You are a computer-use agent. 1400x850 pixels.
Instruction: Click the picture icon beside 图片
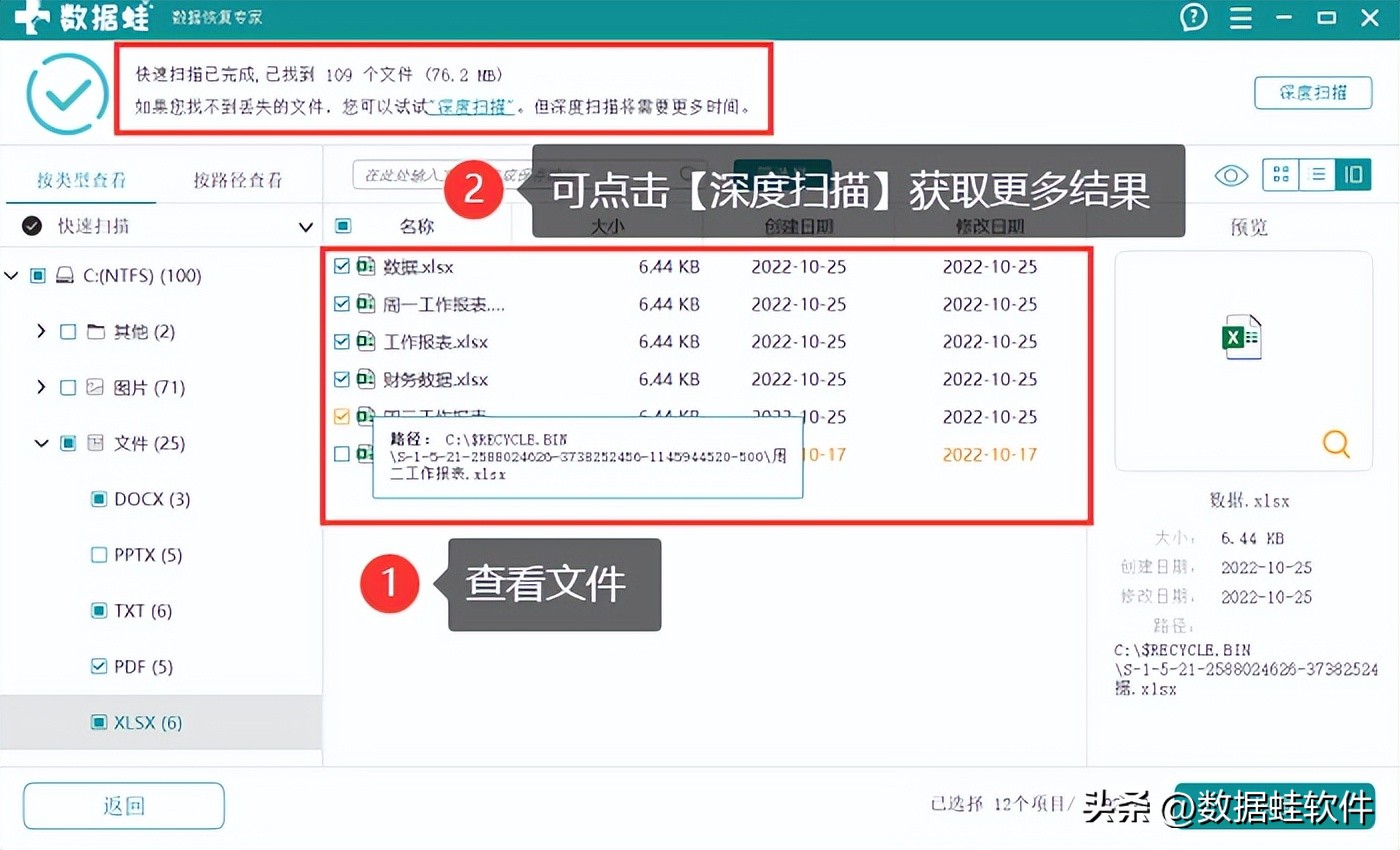[96, 387]
